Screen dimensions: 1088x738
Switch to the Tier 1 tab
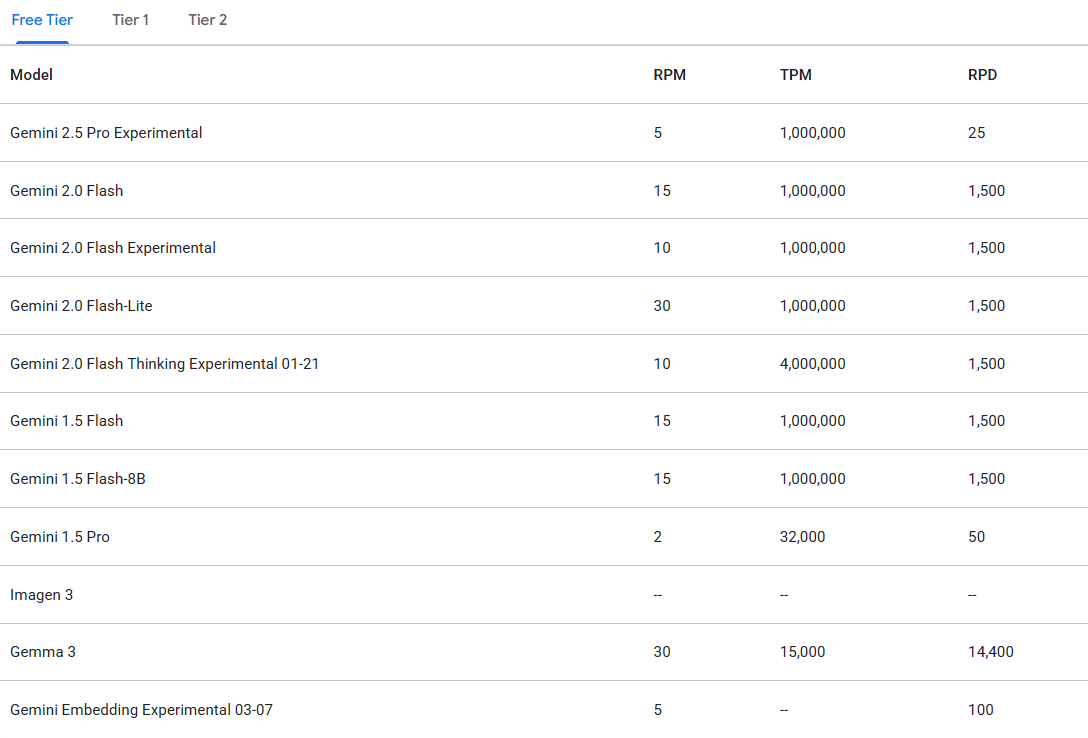coord(130,20)
